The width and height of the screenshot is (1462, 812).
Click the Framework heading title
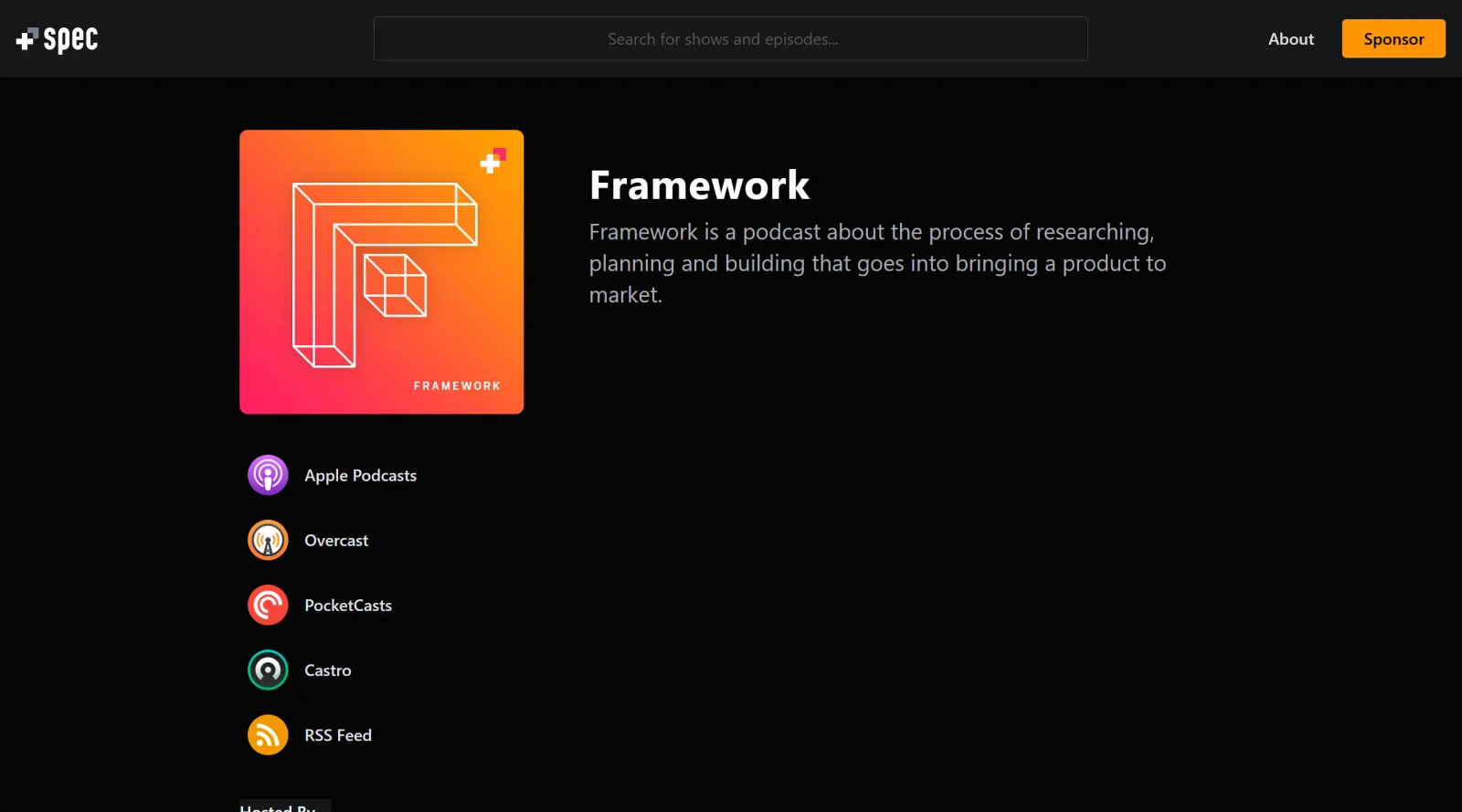(x=699, y=185)
